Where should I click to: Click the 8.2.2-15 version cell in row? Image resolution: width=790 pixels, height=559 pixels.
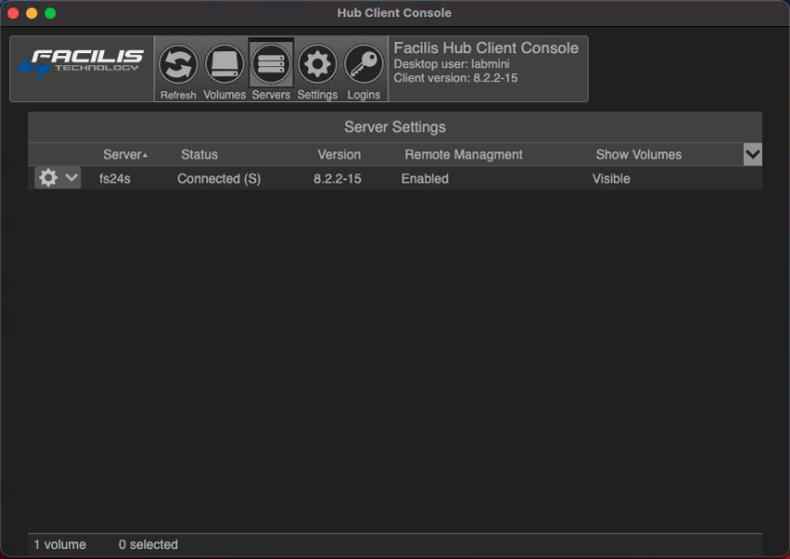(337, 179)
